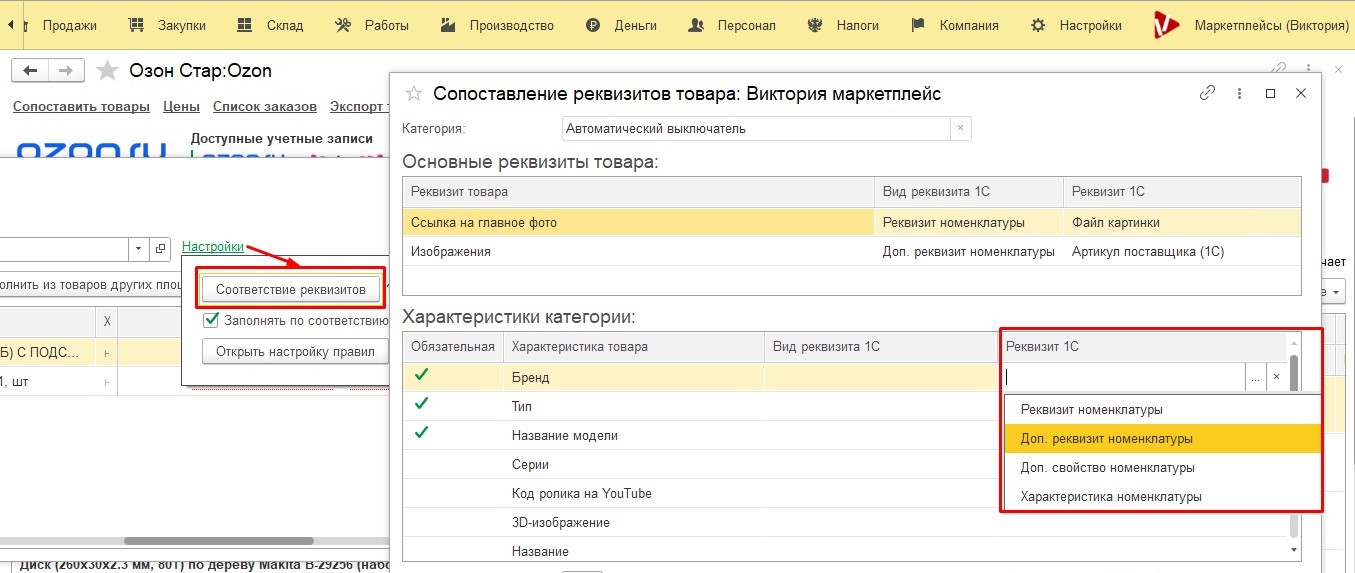The width and height of the screenshot is (1355, 573).
Task: Maximize the Сопоставление реквизитов dialog
Action: pos(1270,93)
